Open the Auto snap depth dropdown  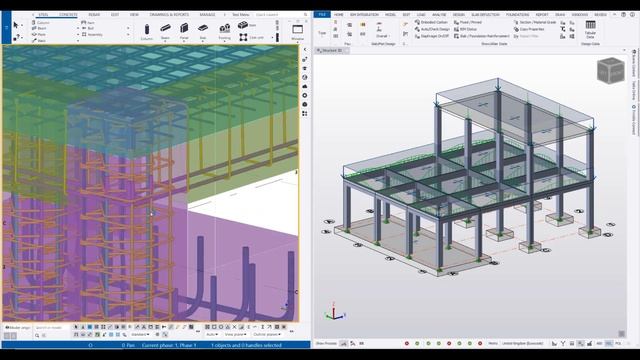click(x=212, y=335)
